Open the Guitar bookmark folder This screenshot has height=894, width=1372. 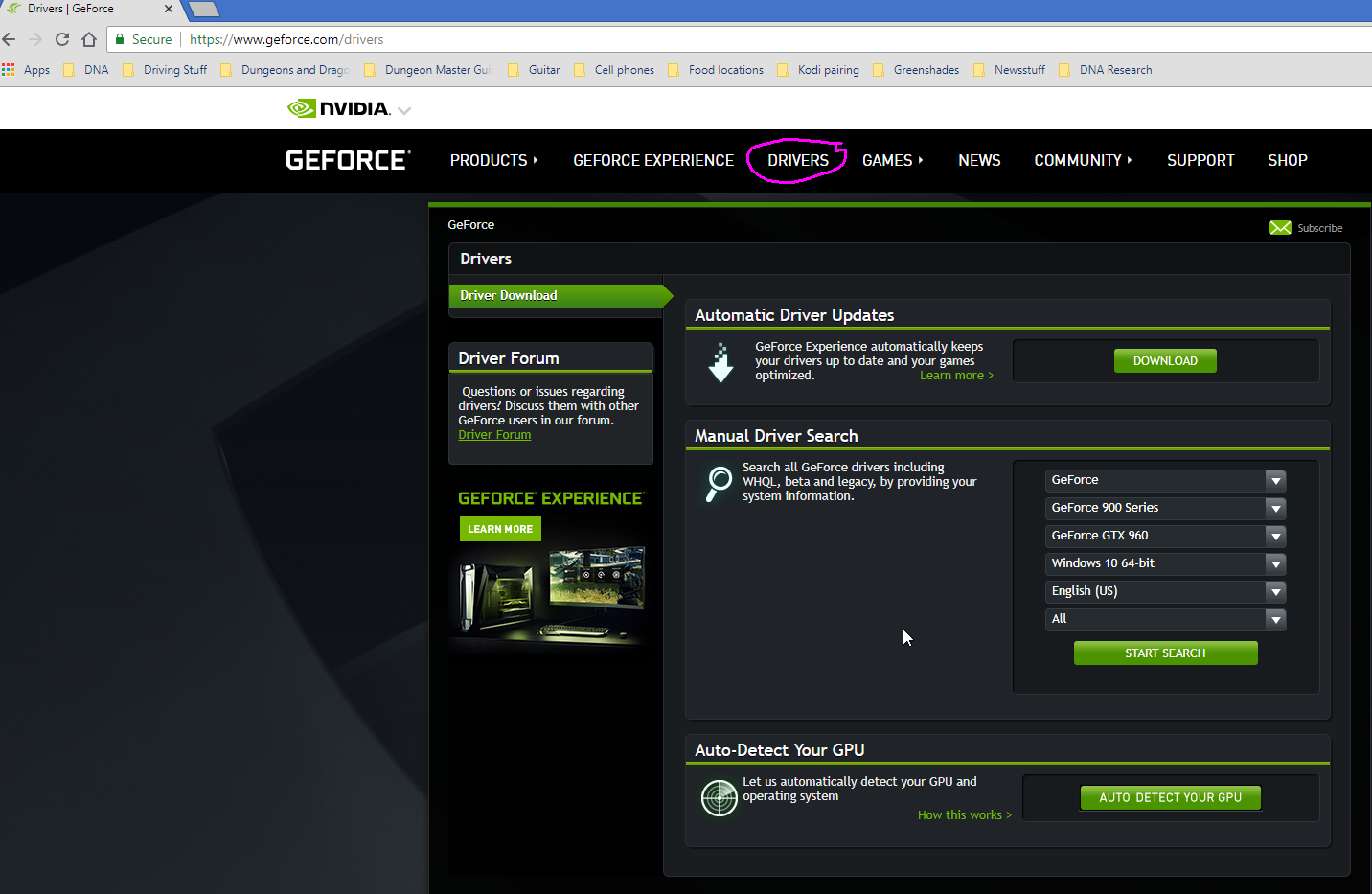[x=534, y=70]
